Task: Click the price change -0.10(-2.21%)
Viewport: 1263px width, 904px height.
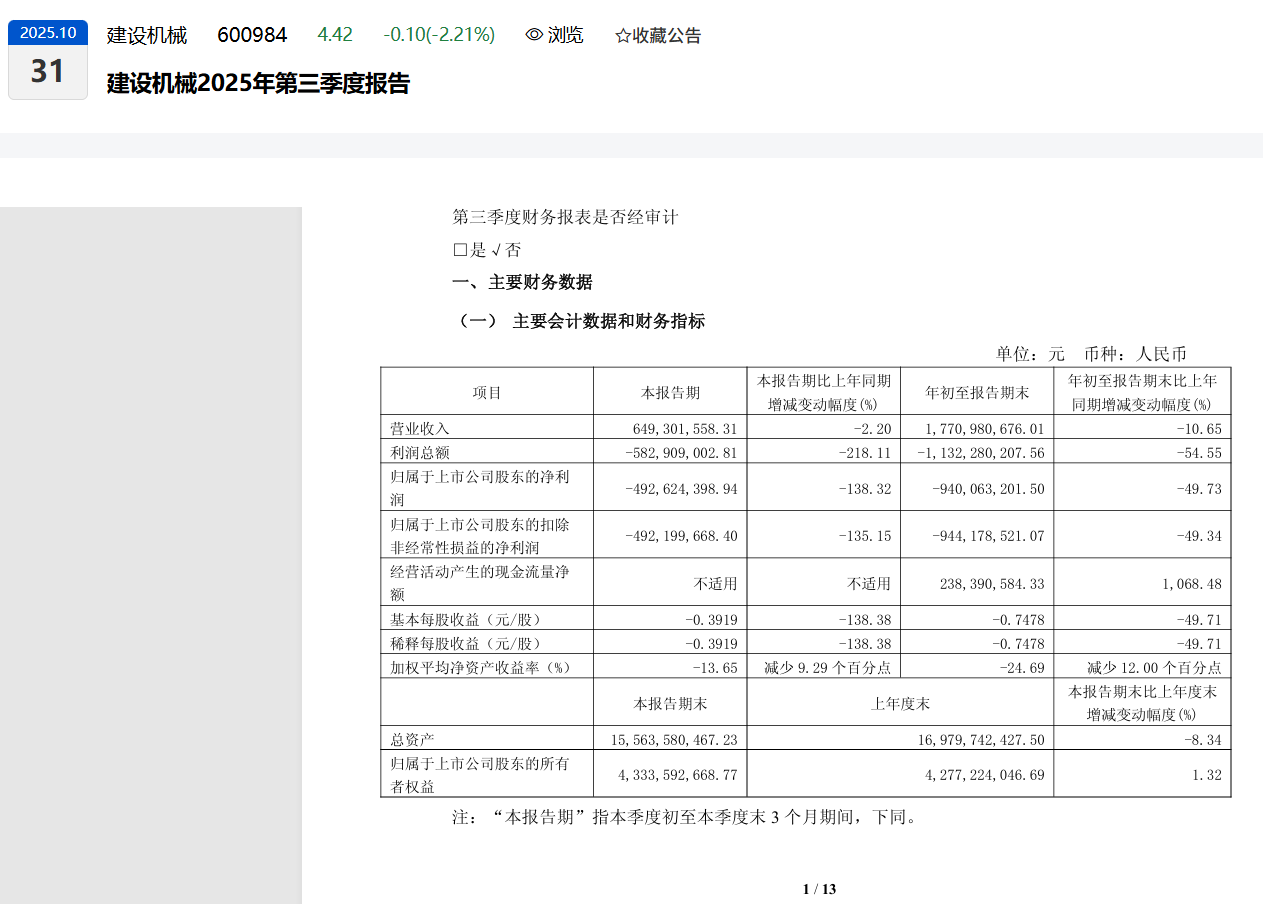Action: coord(439,35)
